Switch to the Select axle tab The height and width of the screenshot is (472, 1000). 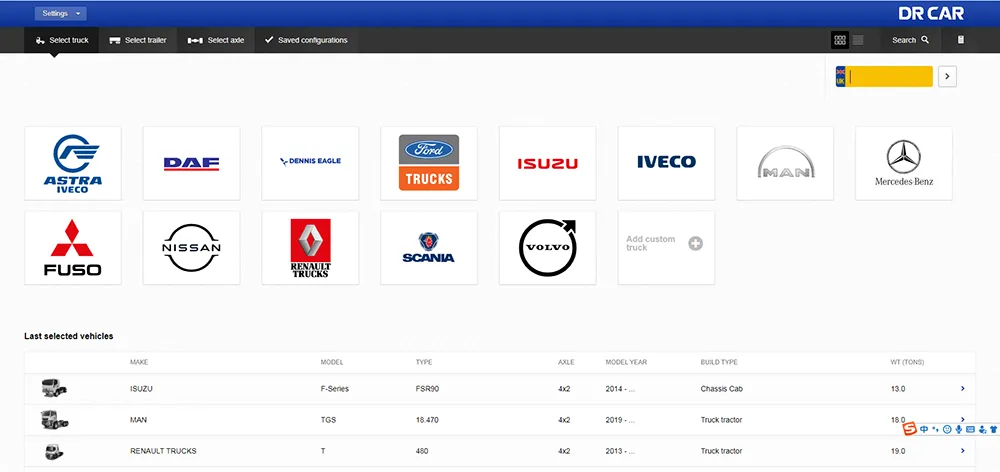click(216, 40)
